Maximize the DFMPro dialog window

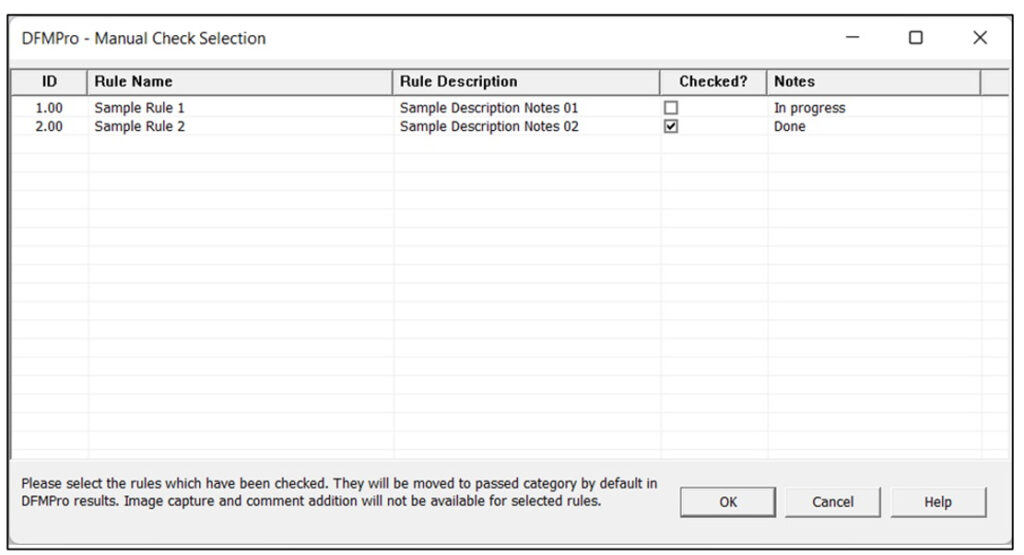pyautogui.click(x=916, y=38)
